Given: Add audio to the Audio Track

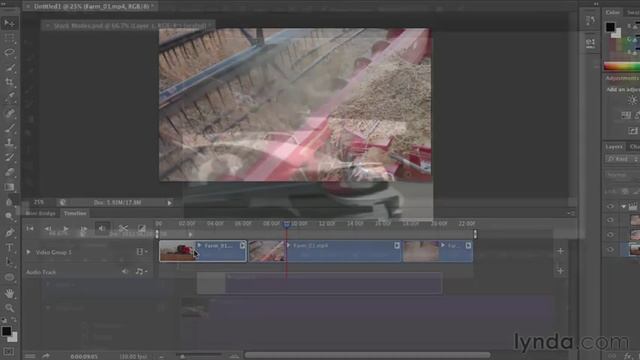Looking at the screenshot, I should click(560, 271).
